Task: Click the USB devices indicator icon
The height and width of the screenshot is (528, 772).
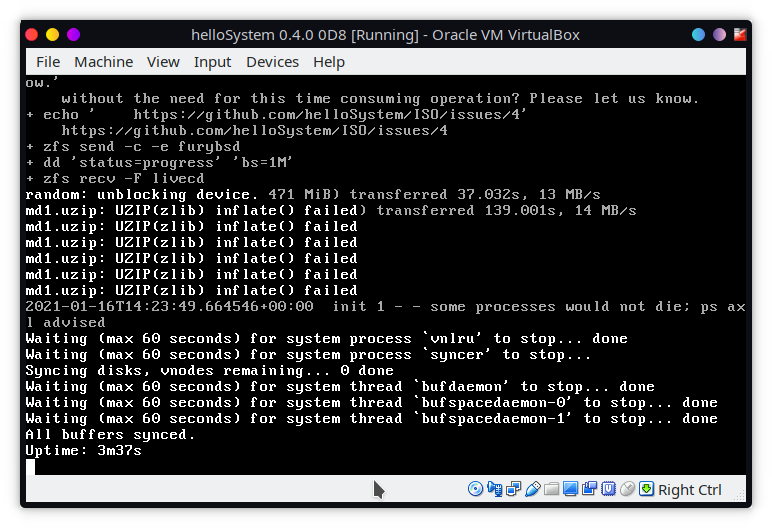Action: (533, 489)
